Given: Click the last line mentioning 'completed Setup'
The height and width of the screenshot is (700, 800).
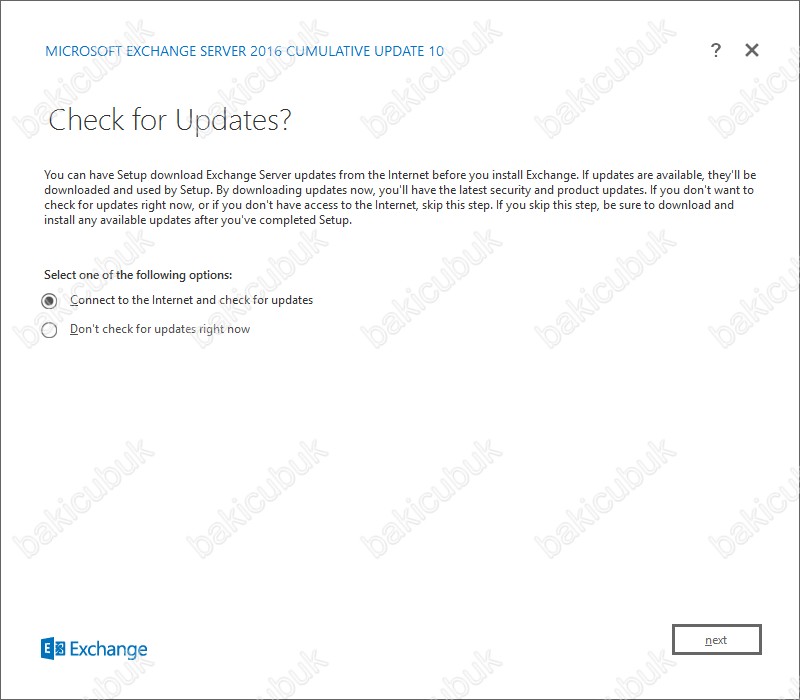Looking at the screenshot, I should (x=198, y=220).
